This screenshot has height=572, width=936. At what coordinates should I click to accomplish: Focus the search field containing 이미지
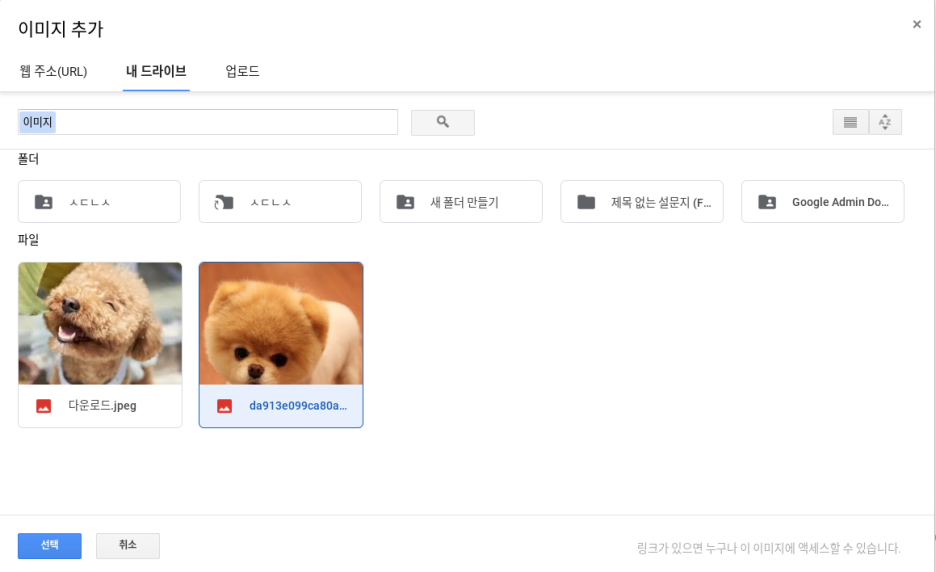(x=208, y=122)
